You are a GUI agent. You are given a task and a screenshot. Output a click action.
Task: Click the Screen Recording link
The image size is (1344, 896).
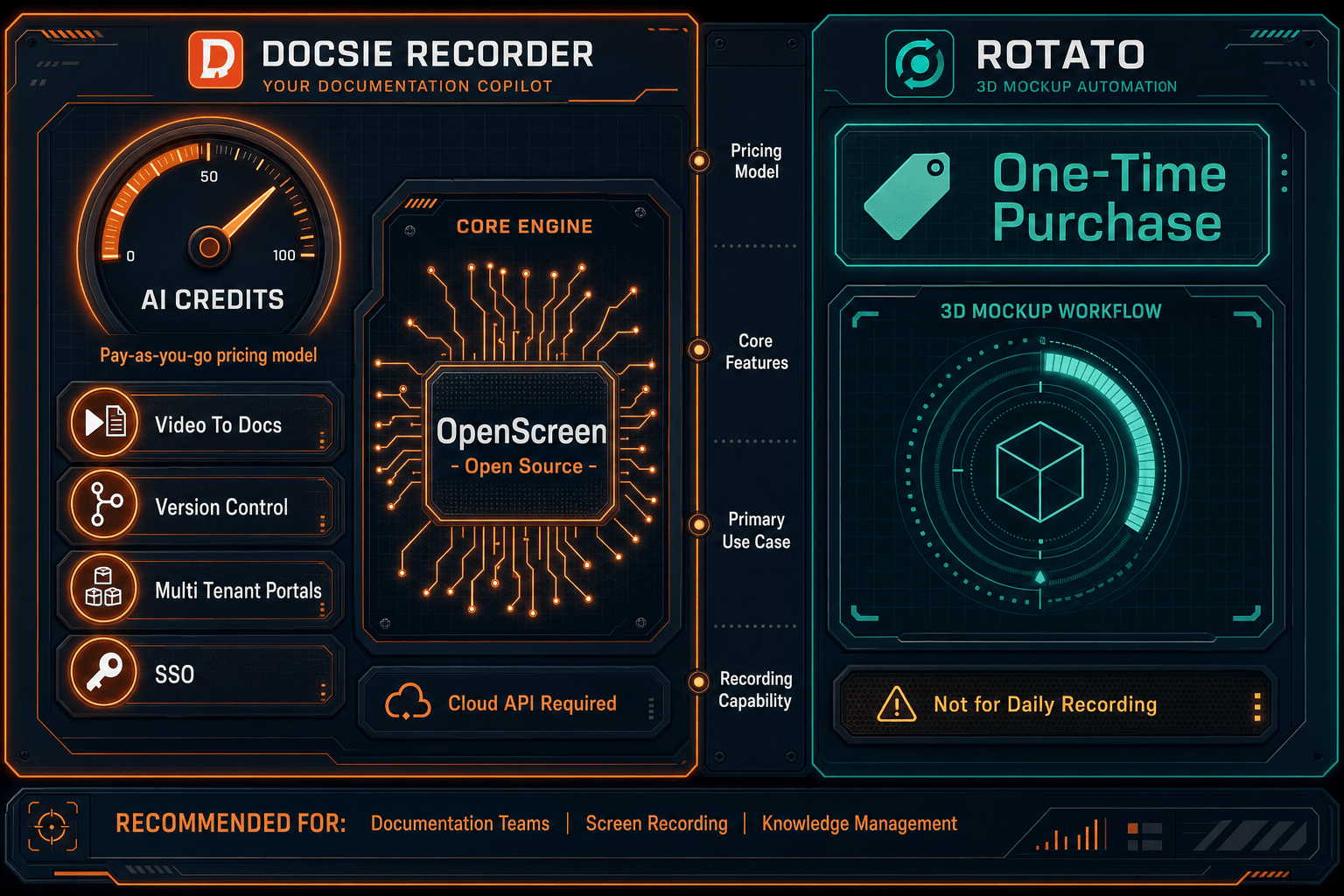coord(656,823)
